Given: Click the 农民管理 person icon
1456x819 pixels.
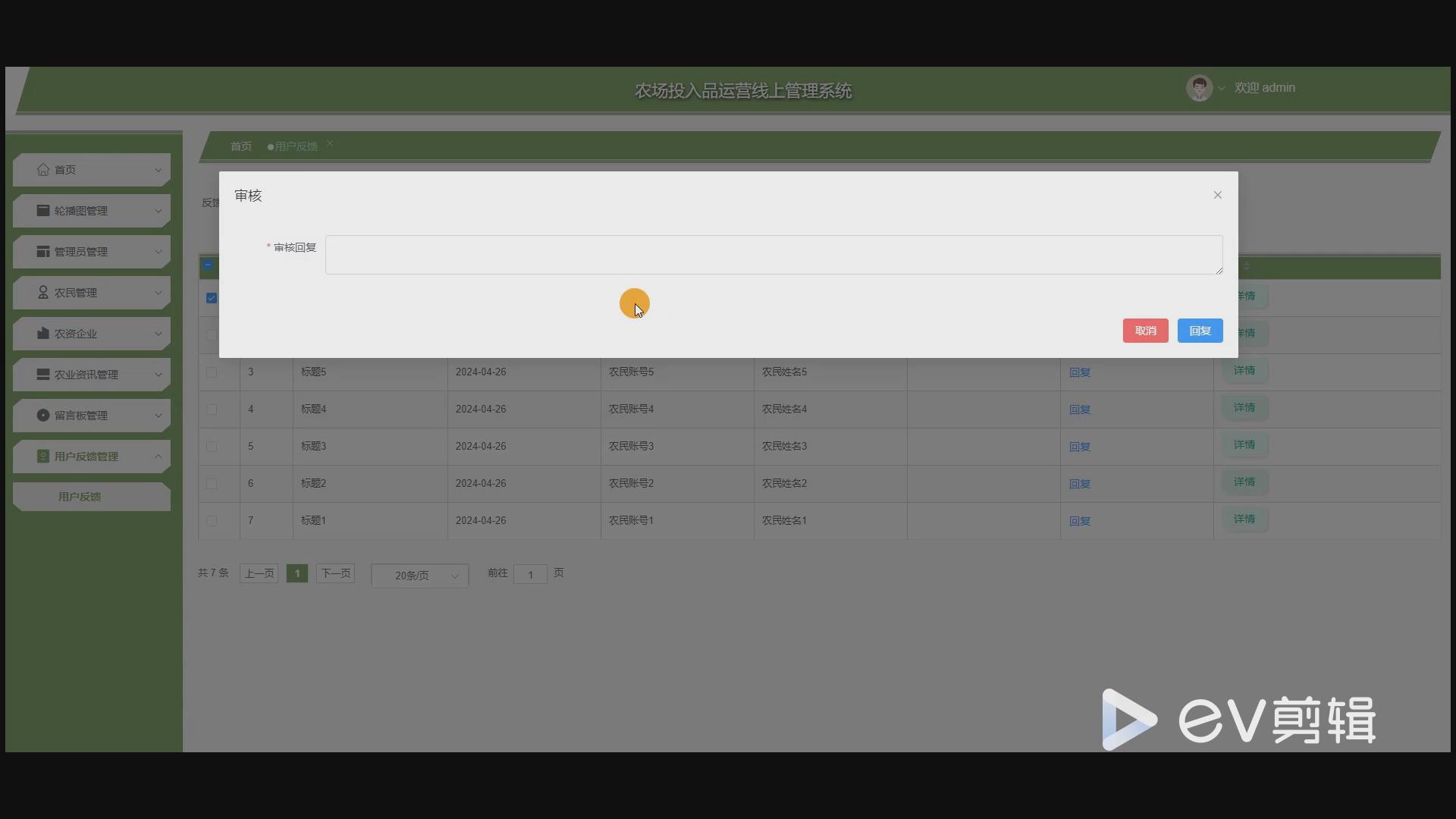Looking at the screenshot, I should pos(43,293).
